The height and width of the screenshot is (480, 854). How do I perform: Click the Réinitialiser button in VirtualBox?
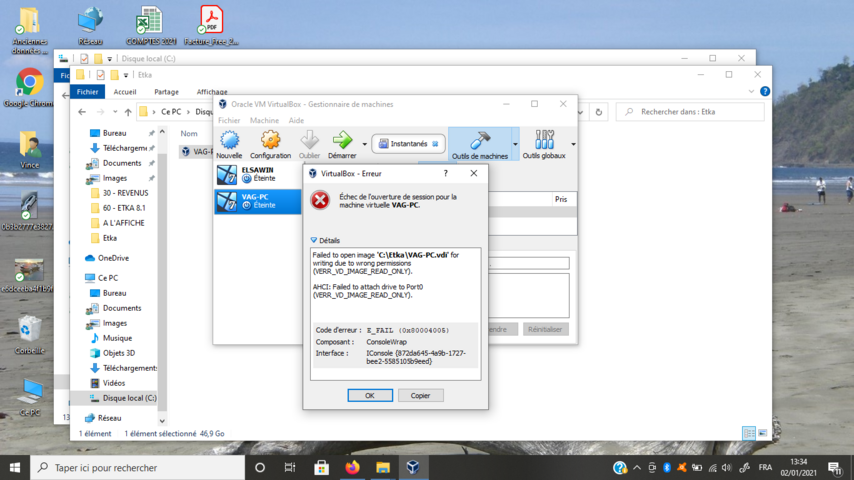[x=545, y=329]
